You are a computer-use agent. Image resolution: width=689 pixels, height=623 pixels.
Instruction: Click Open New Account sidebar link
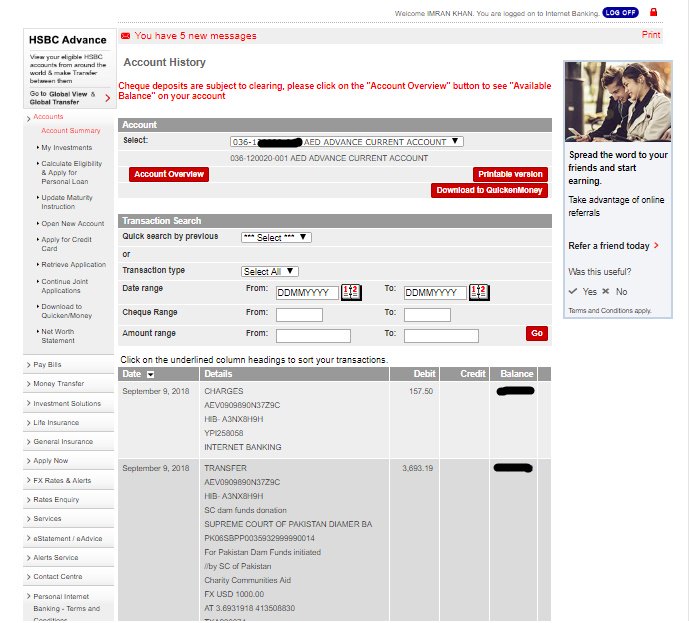(x=73, y=223)
